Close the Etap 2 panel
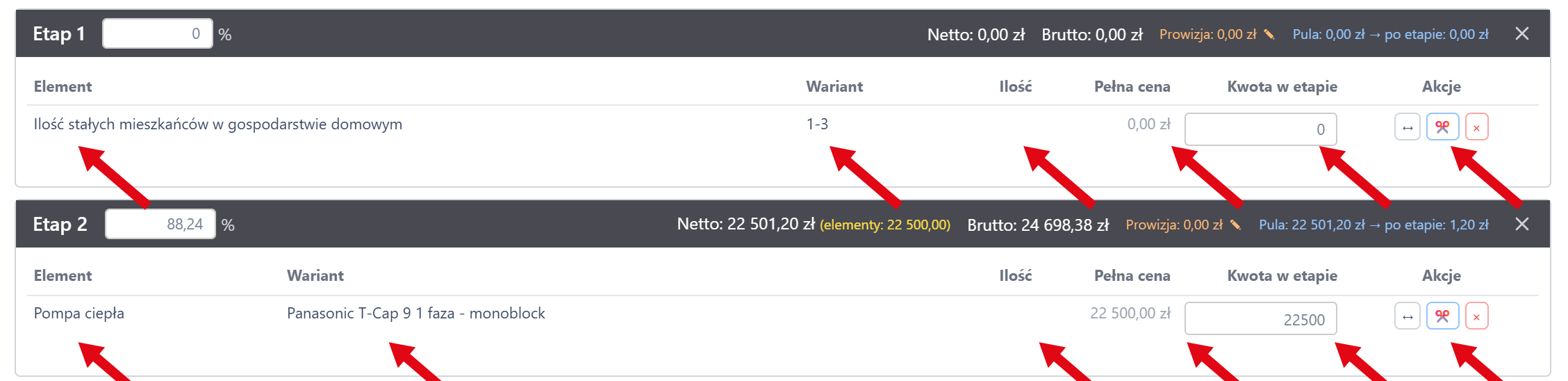The height and width of the screenshot is (381, 1568). point(1521,224)
